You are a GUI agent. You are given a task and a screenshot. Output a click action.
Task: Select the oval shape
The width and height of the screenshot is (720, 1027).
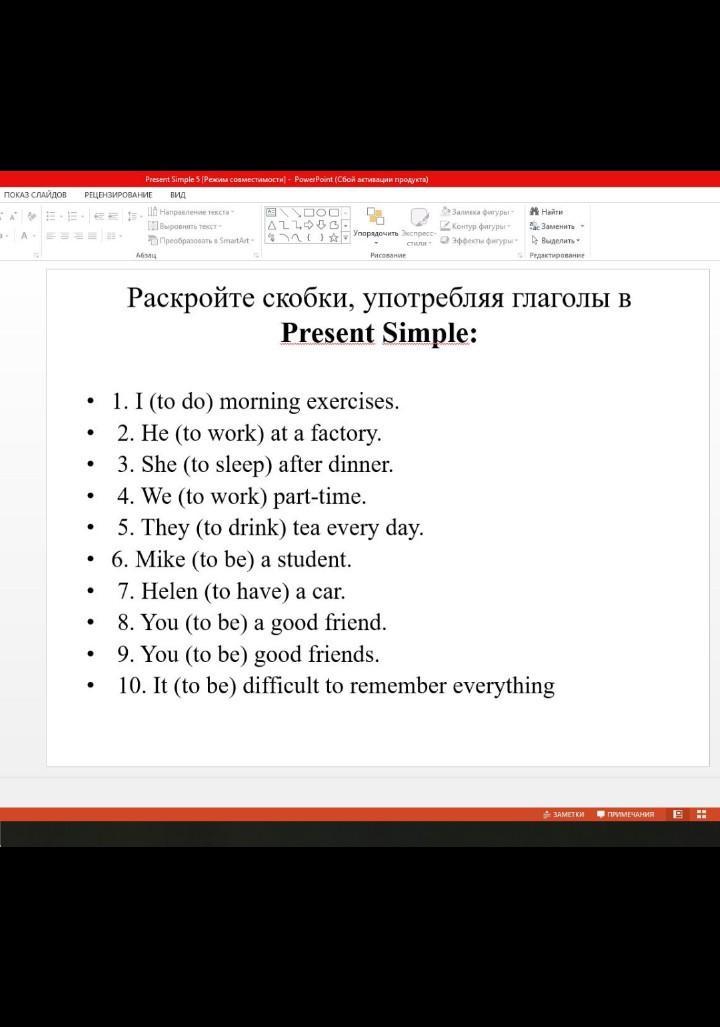pyautogui.click(x=321, y=212)
